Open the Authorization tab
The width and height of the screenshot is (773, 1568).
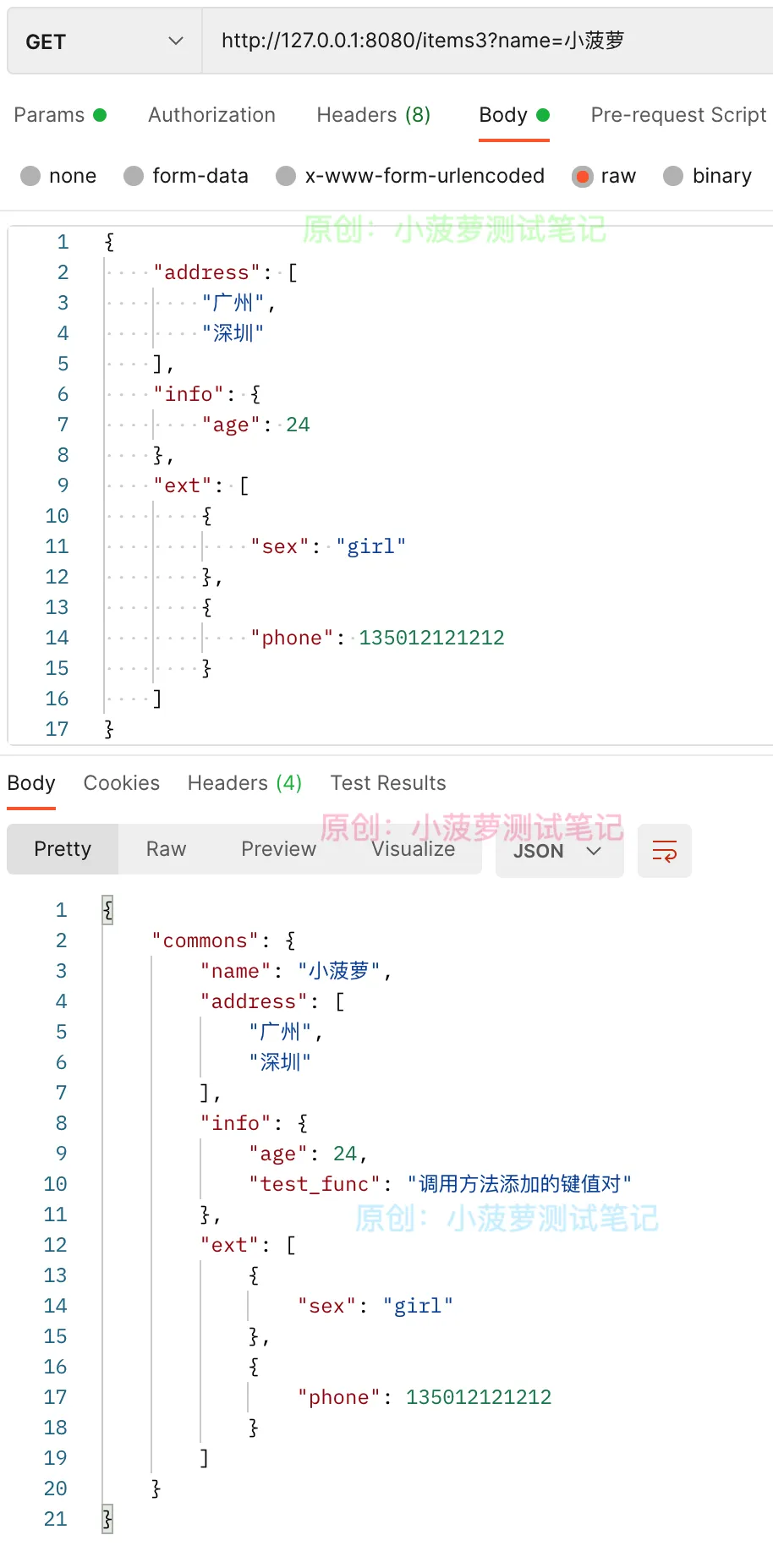(x=211, y=115)
